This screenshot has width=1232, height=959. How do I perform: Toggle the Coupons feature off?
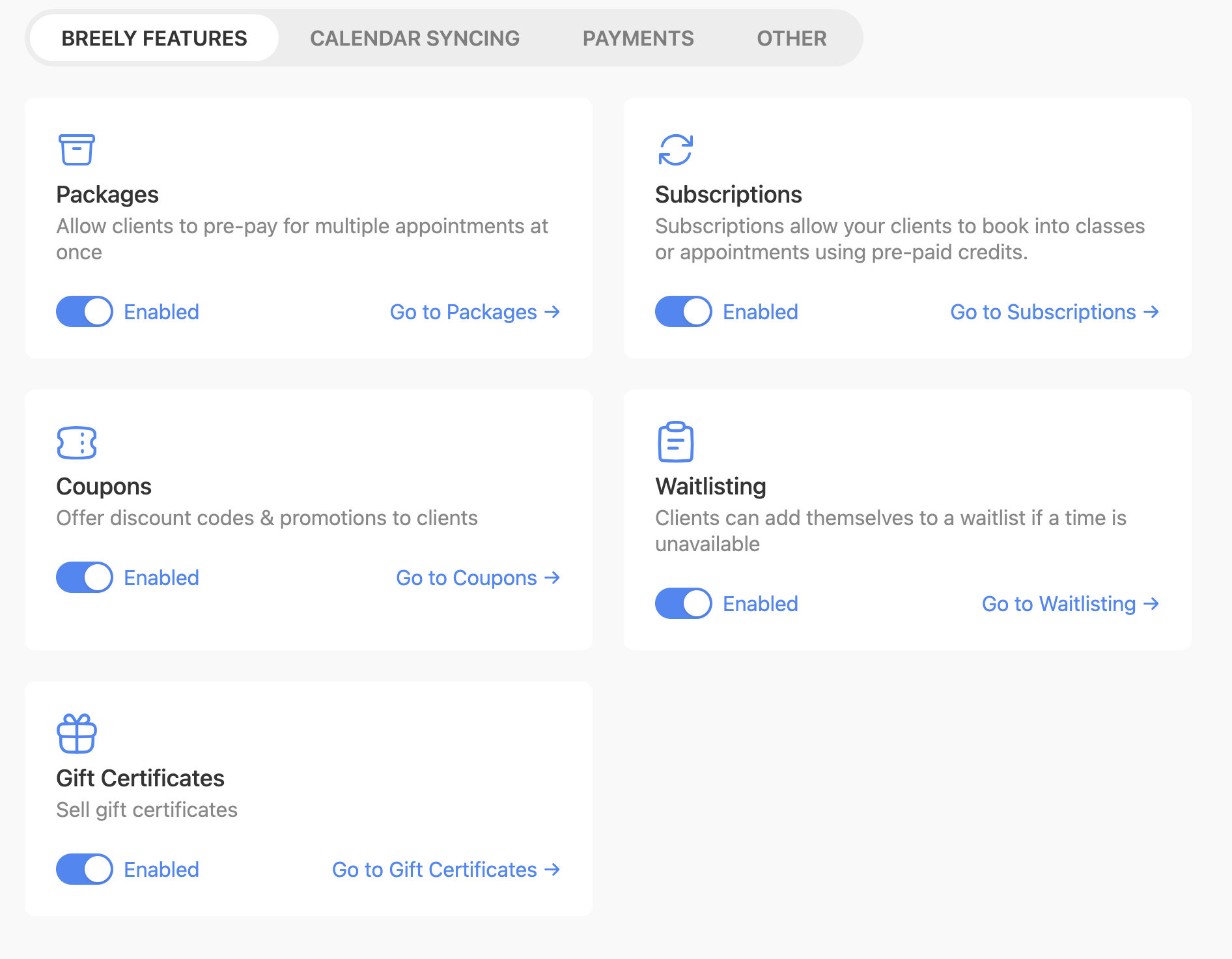85,577
